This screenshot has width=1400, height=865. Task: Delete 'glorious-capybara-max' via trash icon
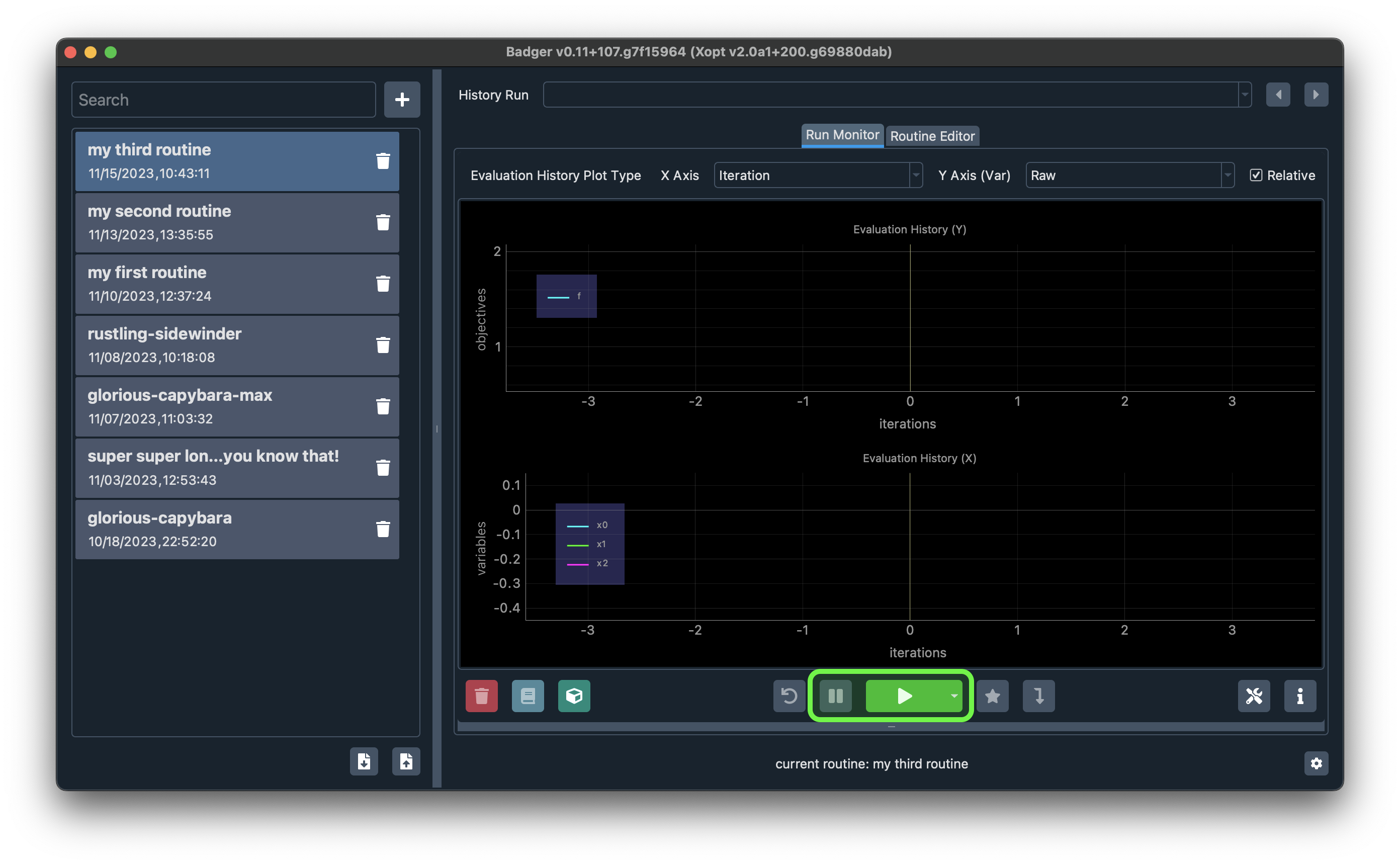[383, 406]
